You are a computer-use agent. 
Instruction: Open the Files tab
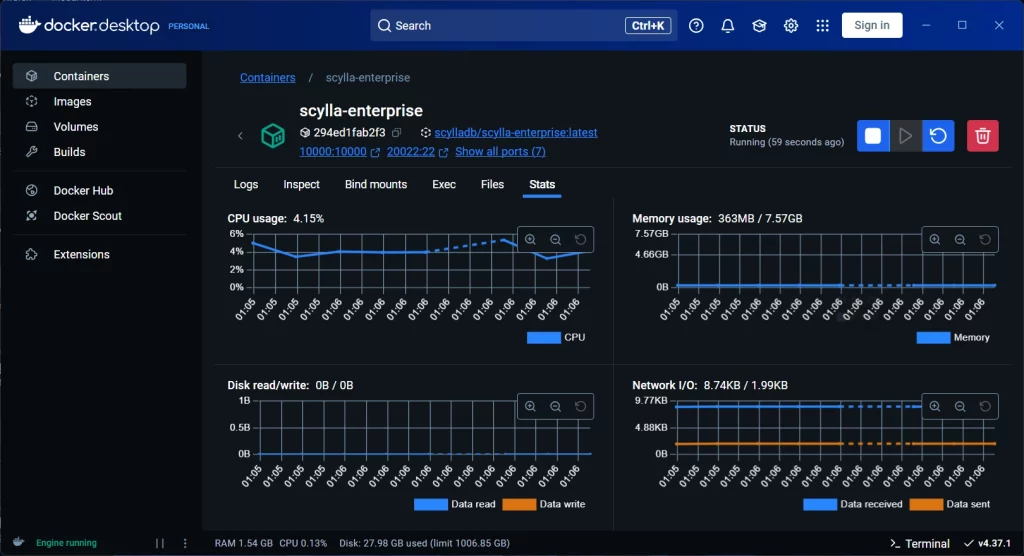coord(492,185)
